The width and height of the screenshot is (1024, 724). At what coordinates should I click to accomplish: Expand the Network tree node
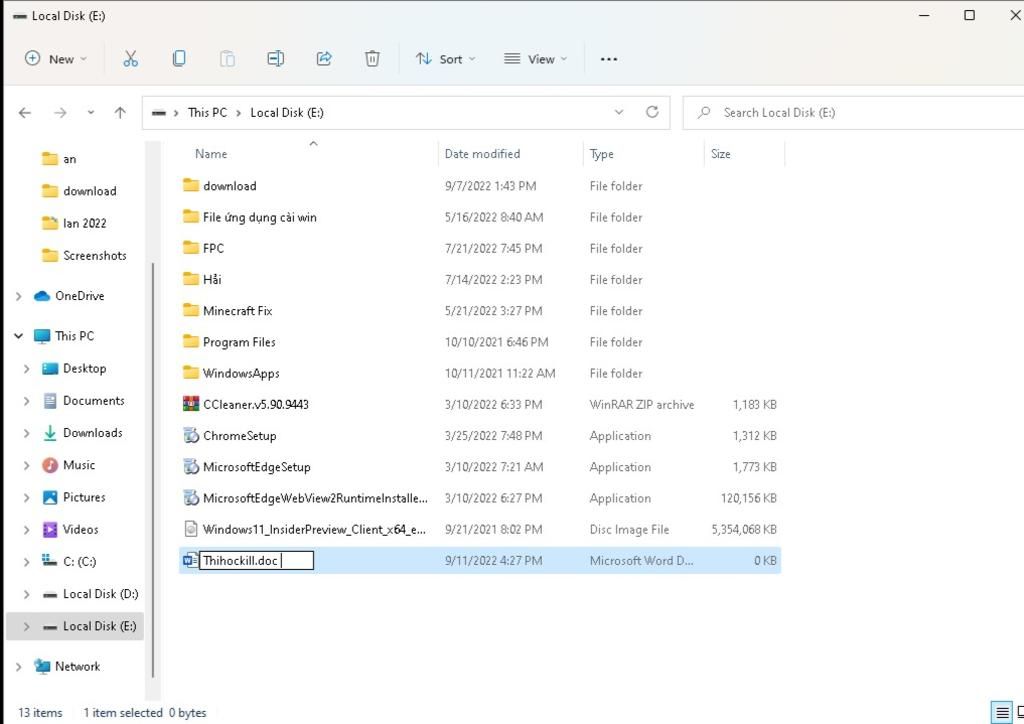coord(19,667)
